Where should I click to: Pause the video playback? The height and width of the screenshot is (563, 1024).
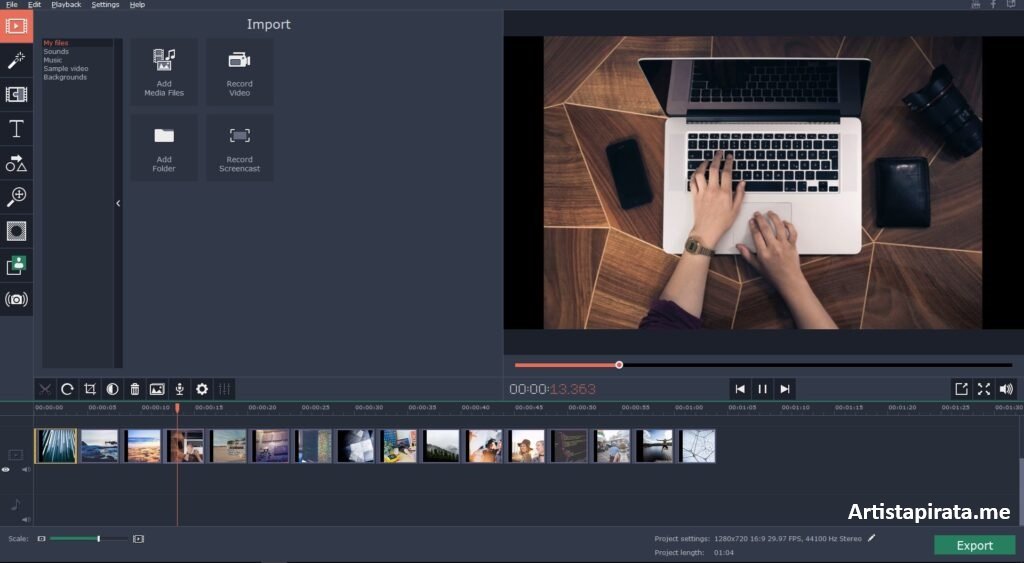point(762,389)
